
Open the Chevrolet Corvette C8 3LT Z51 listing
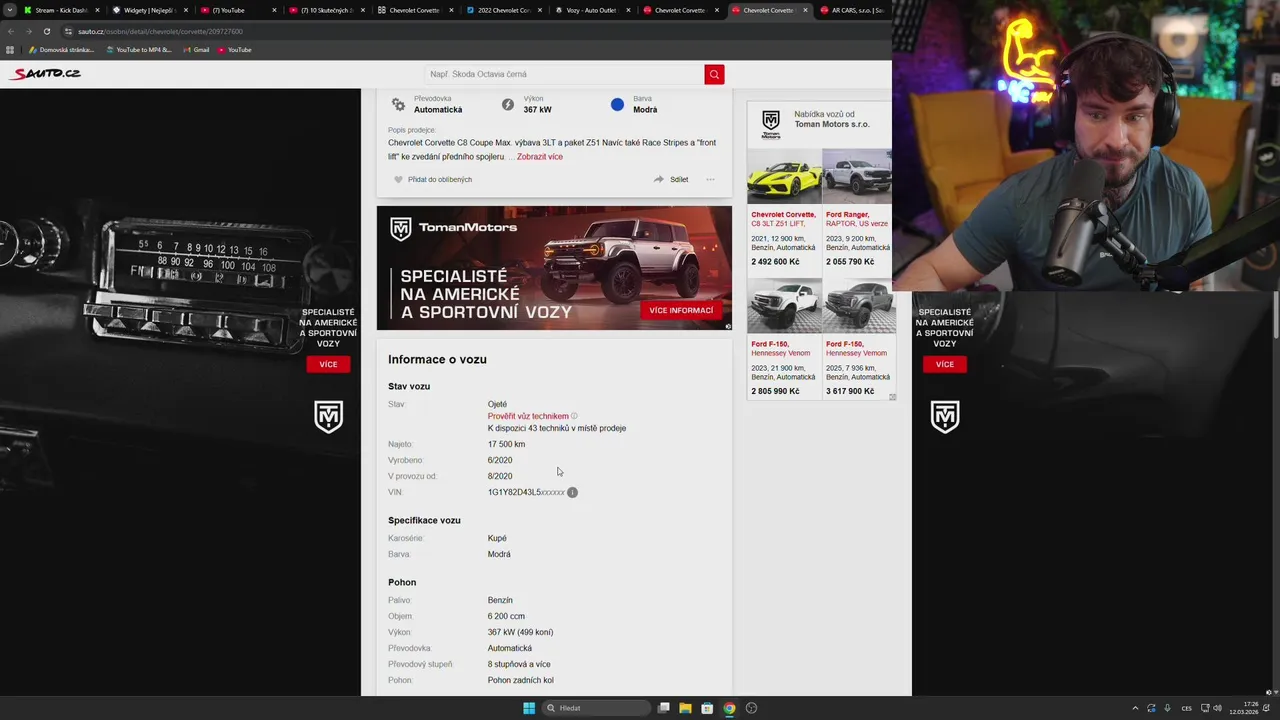pyautogui.click(x=783, y=219)
